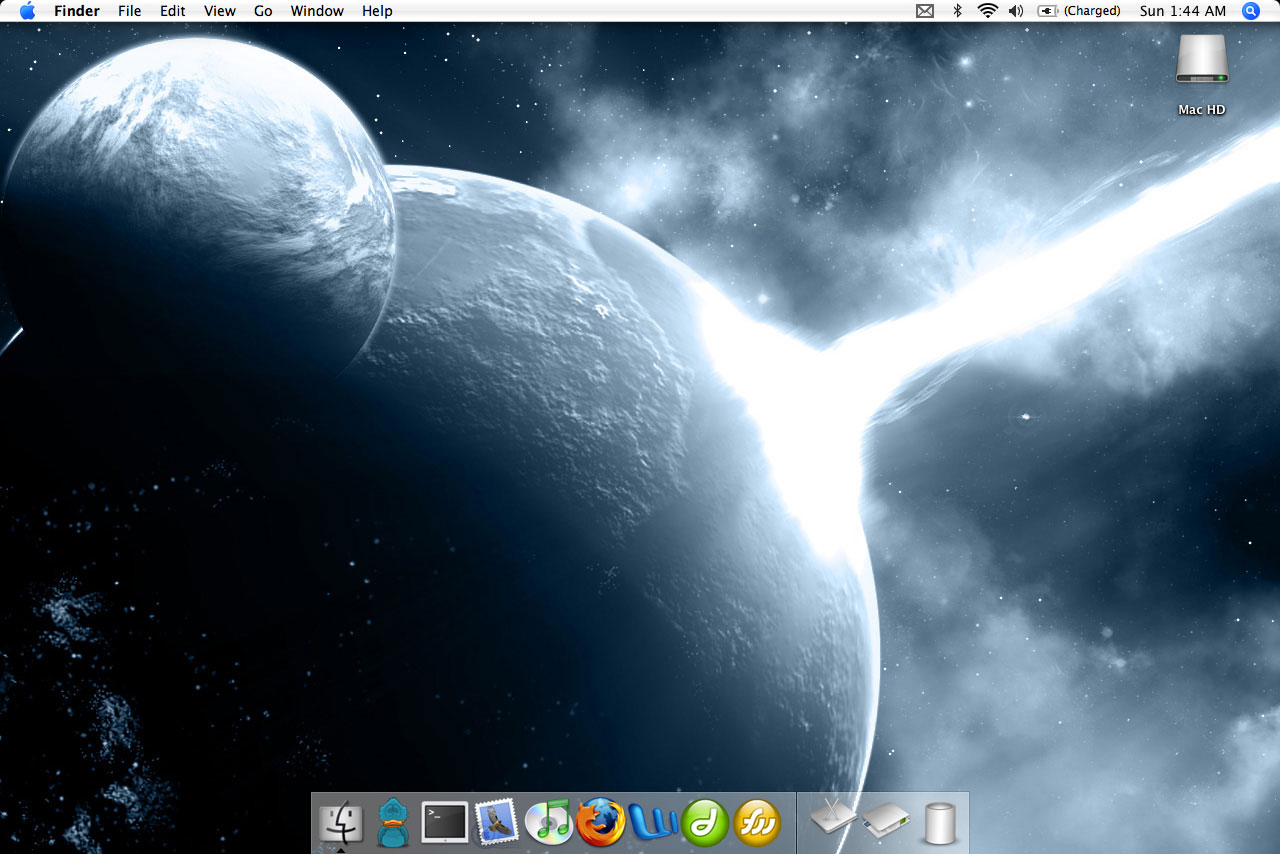This screenshot has width=1280, height=854.
Task: Open the Window menu
Action: (317, 11)
